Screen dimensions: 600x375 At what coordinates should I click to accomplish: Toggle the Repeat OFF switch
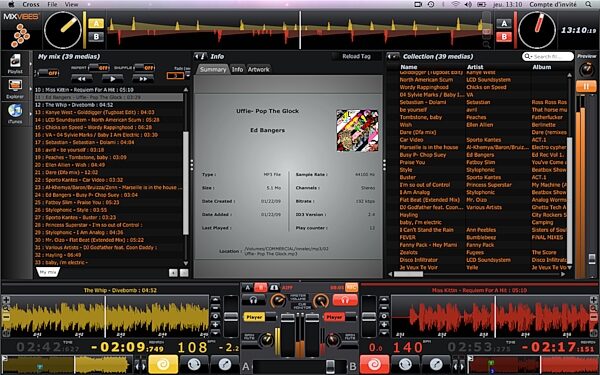tap(99, 68)
